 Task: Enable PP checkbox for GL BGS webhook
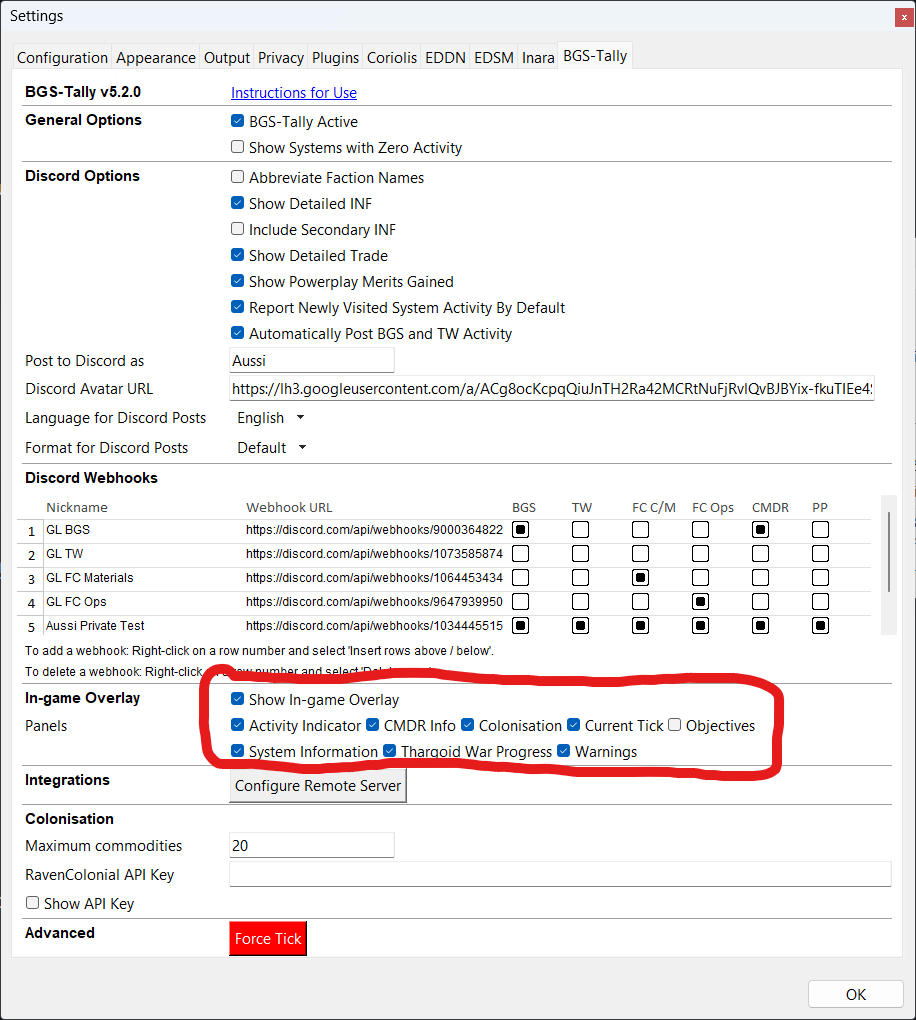click(820, 530)
